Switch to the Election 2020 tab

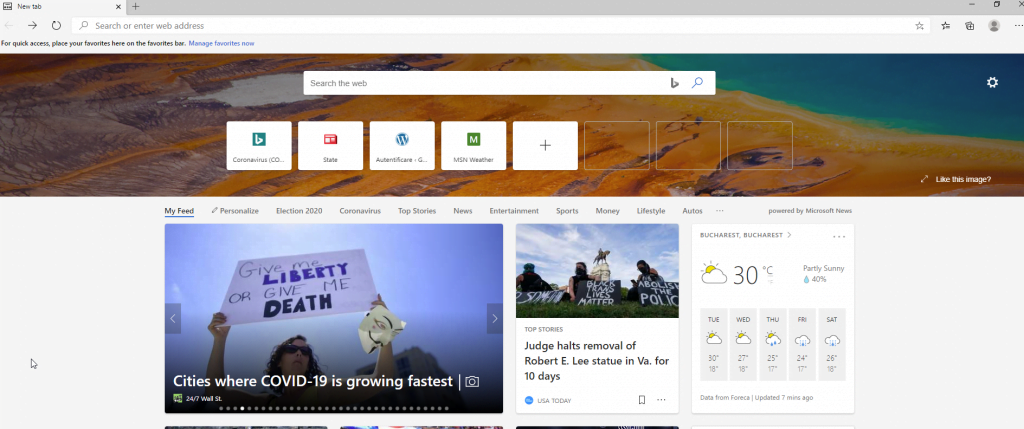[x=299, y=211]
